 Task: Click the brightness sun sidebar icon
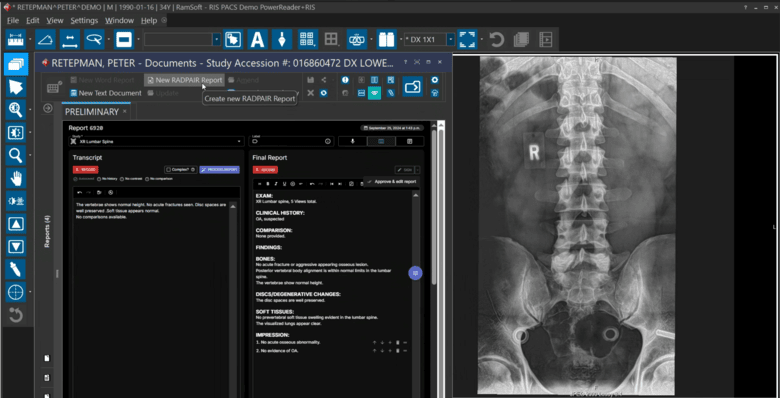point(16,201)
